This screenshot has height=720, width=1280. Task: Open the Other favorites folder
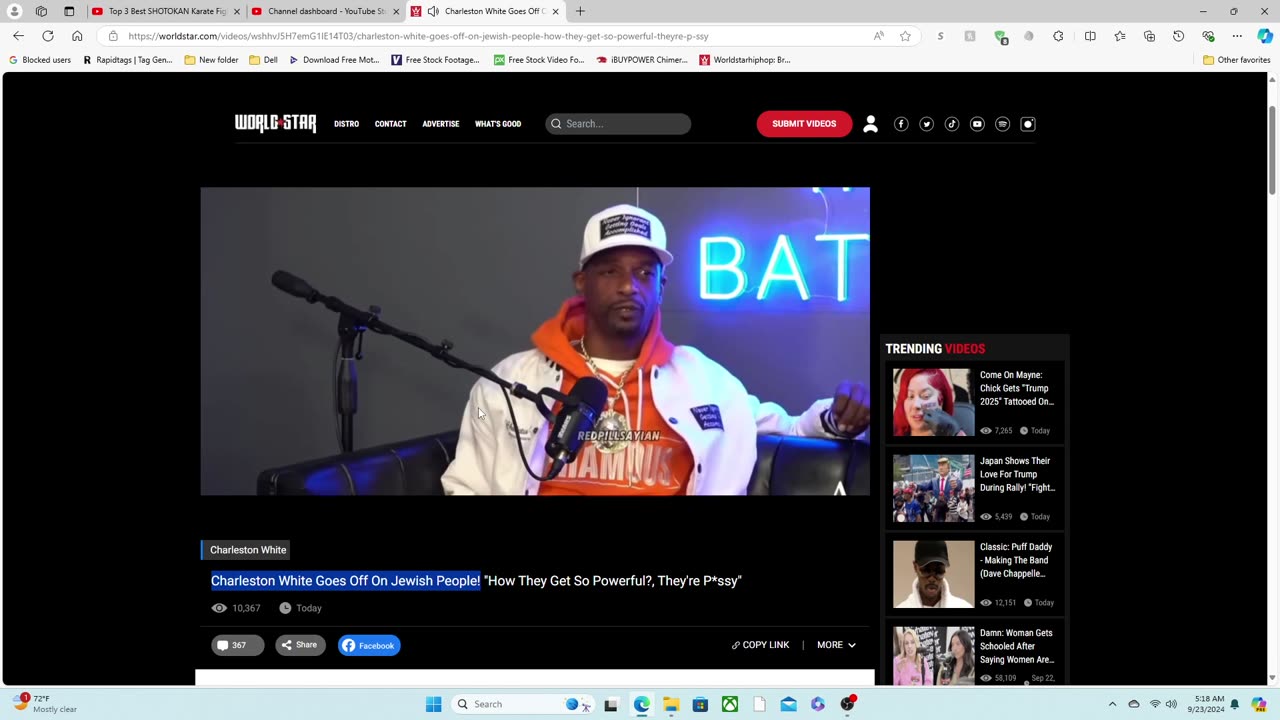tap(1236, 60)
